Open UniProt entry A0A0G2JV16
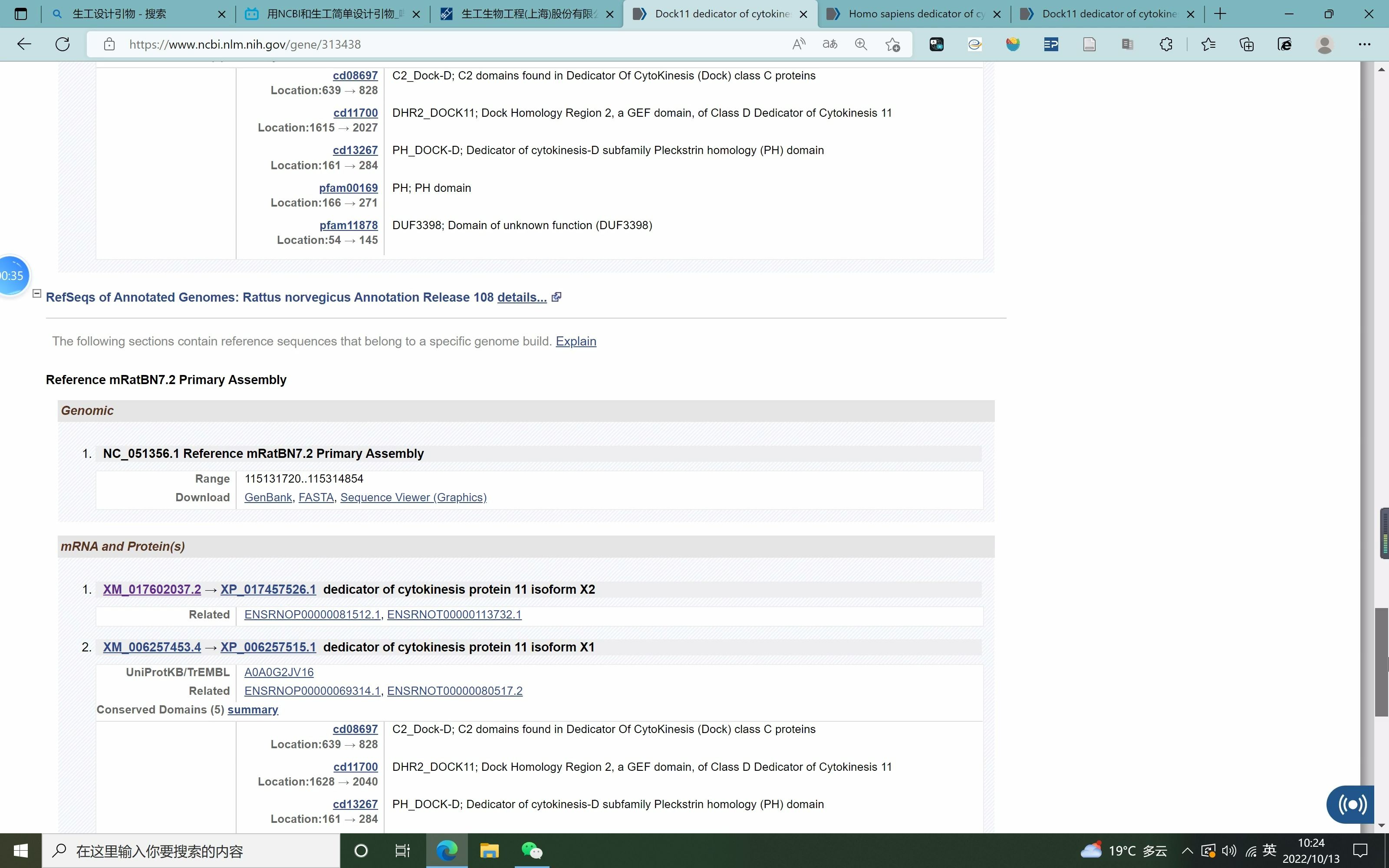Image resolution: width=1389 pixels, height=868 pixels. pos(279,672)
